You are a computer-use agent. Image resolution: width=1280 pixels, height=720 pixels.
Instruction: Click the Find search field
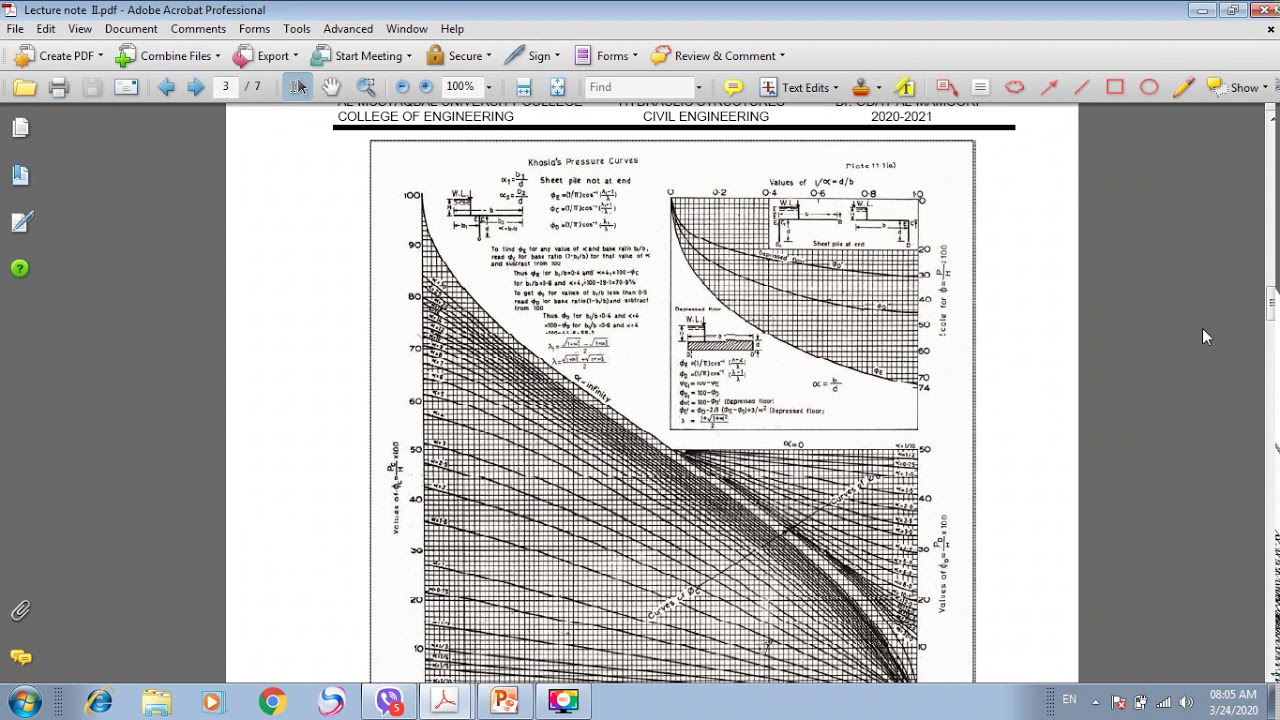640,87
